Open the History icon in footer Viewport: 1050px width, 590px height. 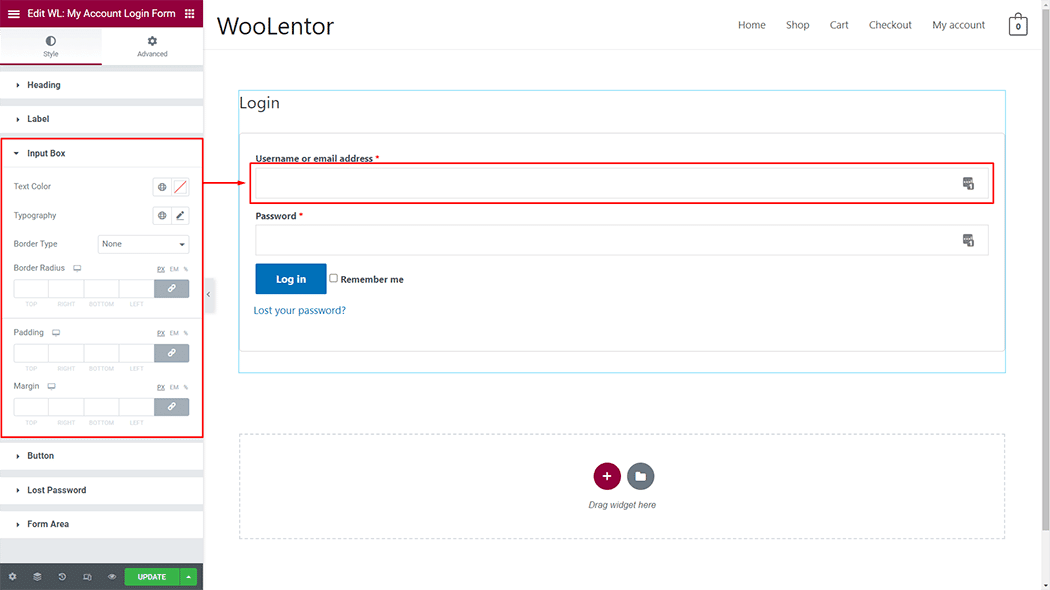(x=62, y=577)
